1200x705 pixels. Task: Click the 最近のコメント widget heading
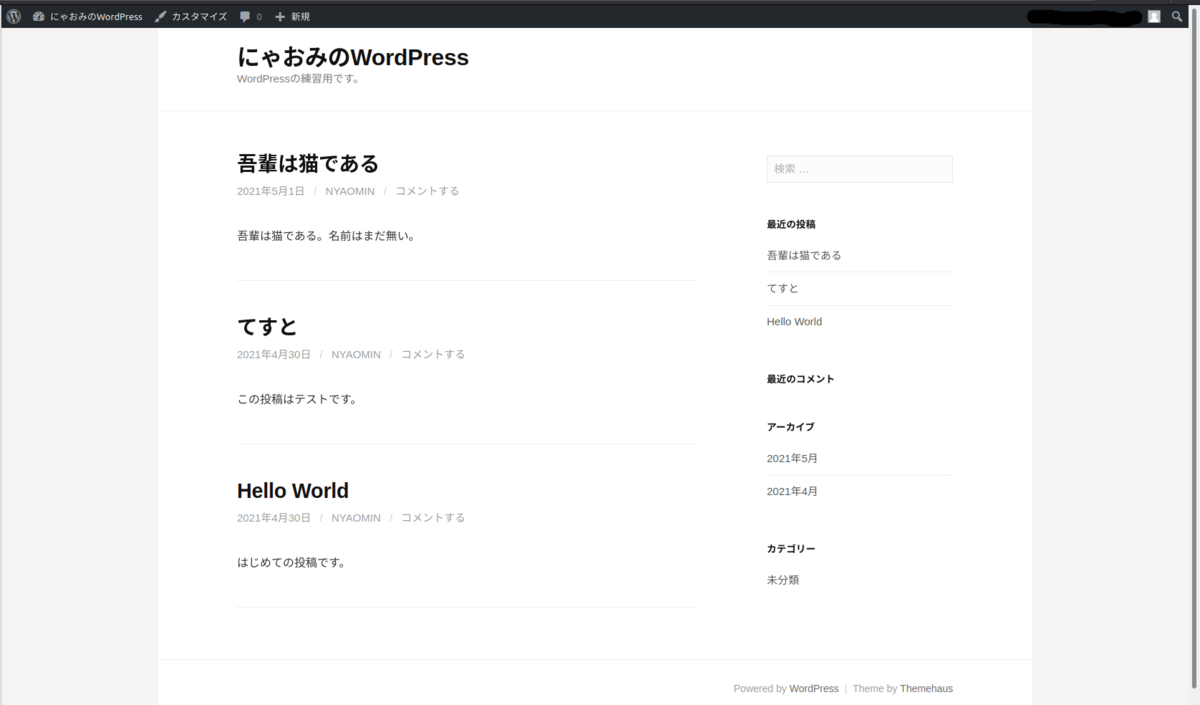(800, 379)
